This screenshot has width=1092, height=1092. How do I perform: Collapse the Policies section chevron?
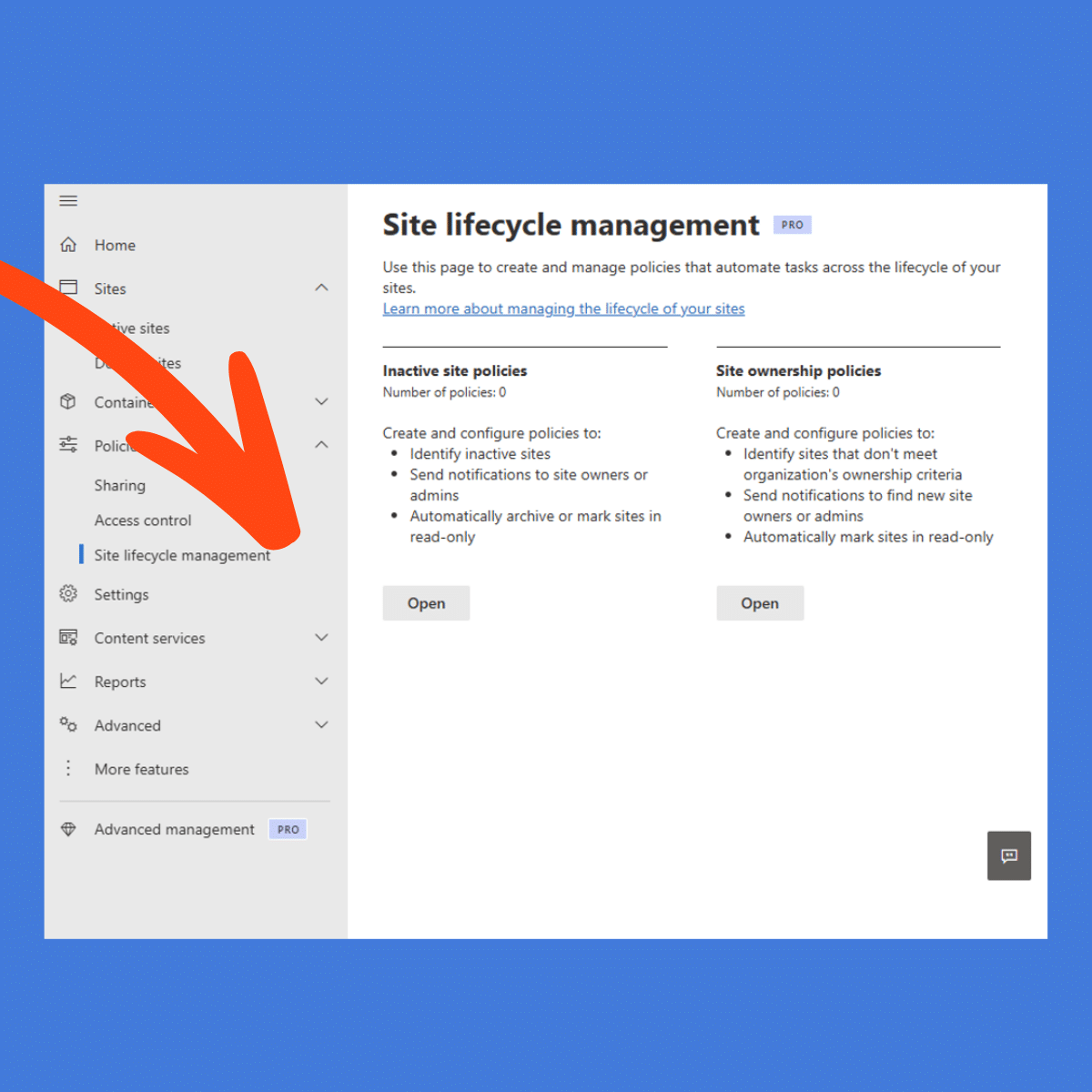click(x=321, y=445)
